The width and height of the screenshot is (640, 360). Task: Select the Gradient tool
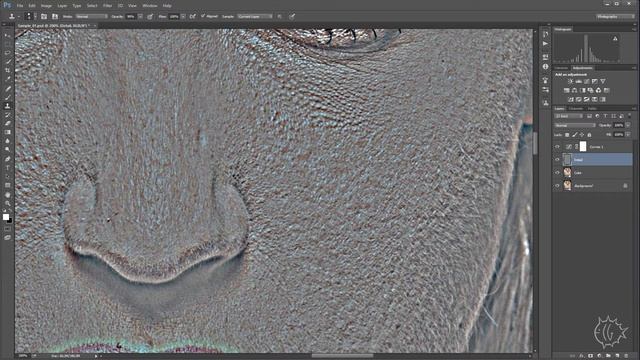point(7,132)
